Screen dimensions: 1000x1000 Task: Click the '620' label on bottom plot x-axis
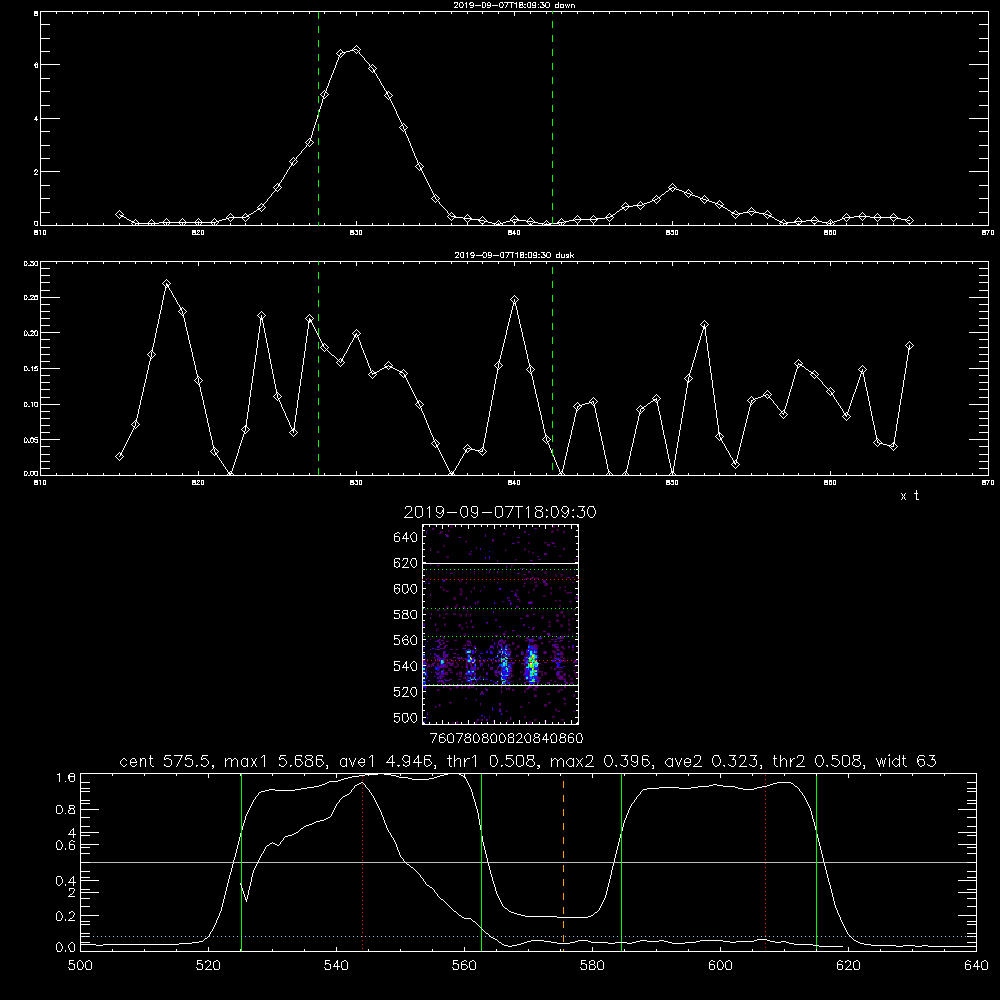click(848, 965)
